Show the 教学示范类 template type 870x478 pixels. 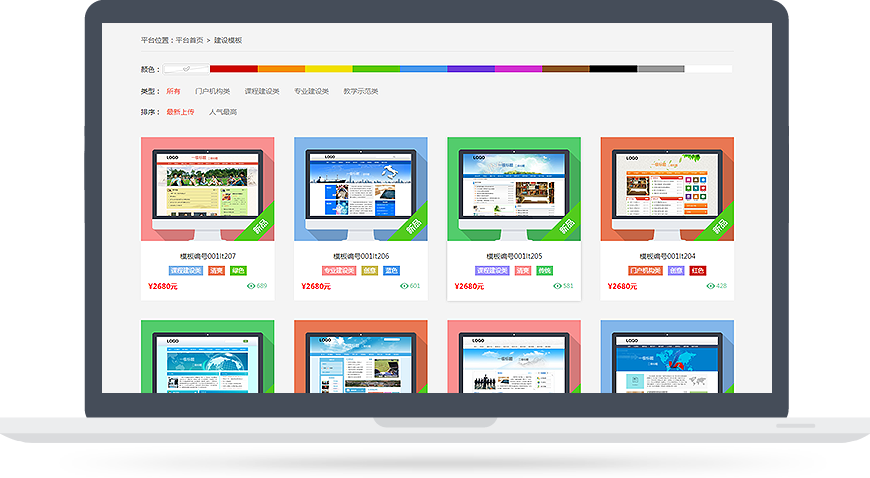pos(360,91)
